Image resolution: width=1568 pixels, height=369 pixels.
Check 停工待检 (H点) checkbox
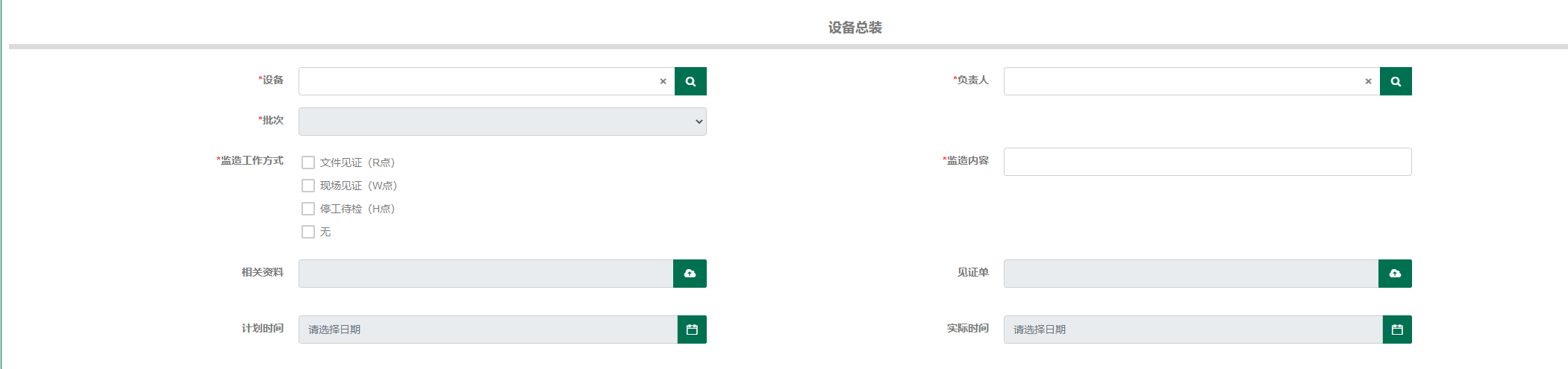308,209
